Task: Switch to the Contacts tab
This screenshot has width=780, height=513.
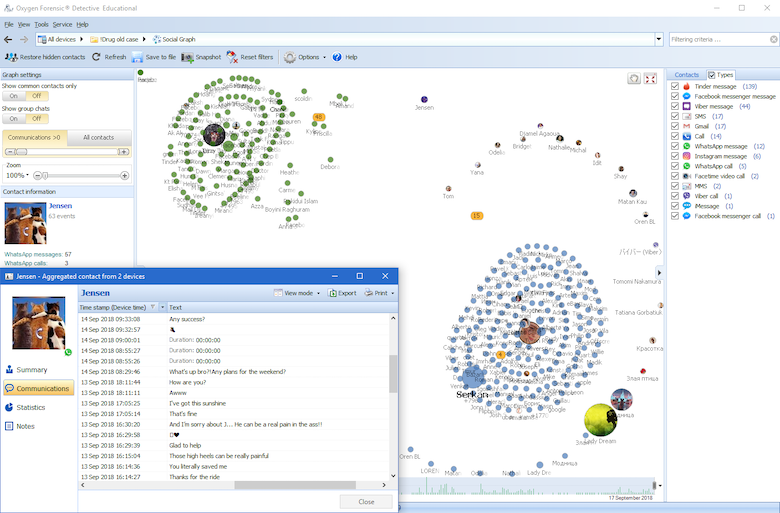Action: tap(686, 75)
